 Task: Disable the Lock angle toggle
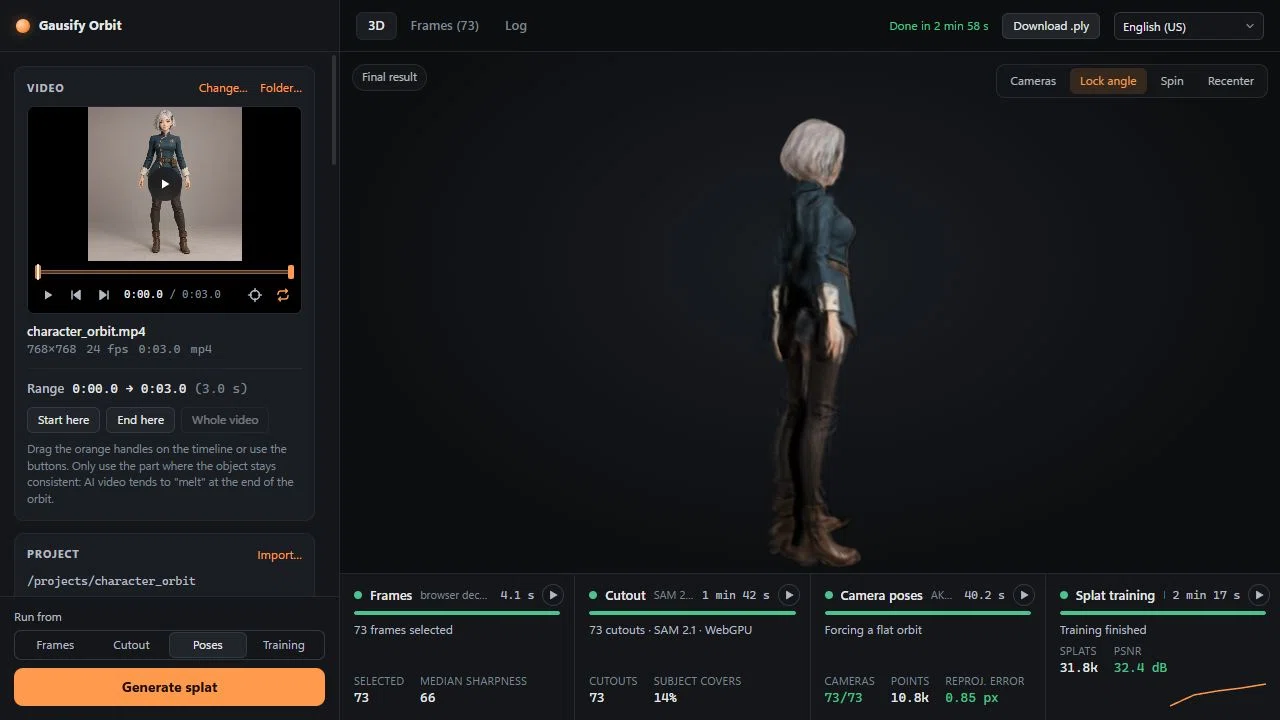click(x=1108, y=81)
